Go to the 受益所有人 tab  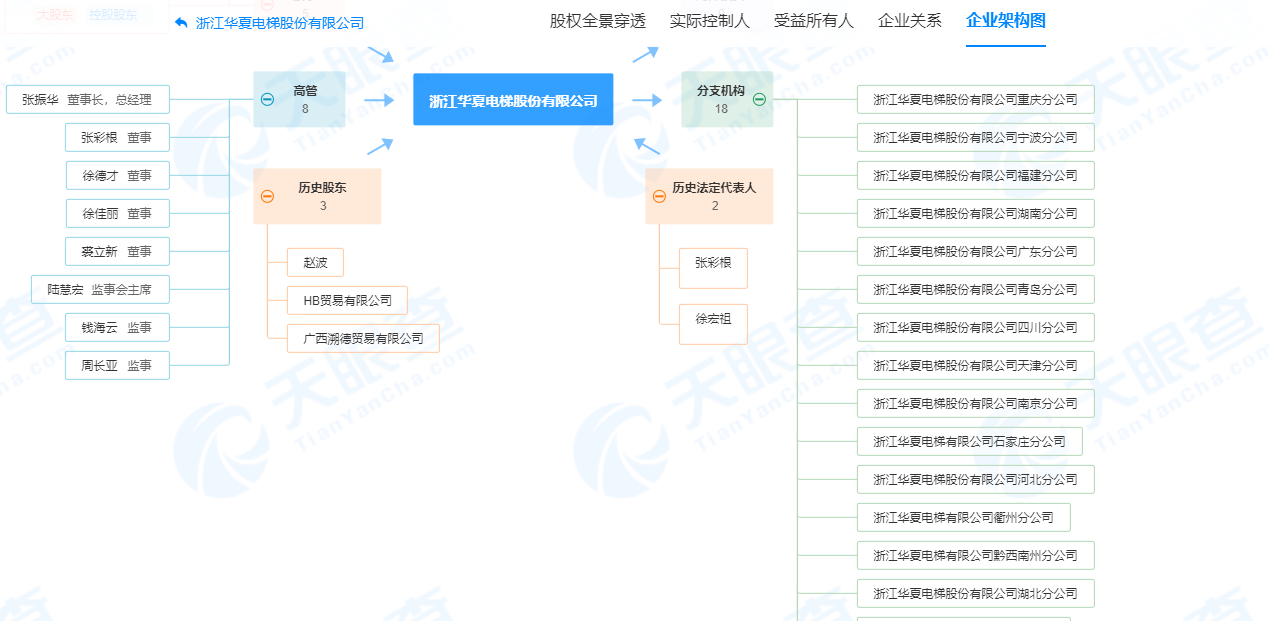(x=814, y=21)
